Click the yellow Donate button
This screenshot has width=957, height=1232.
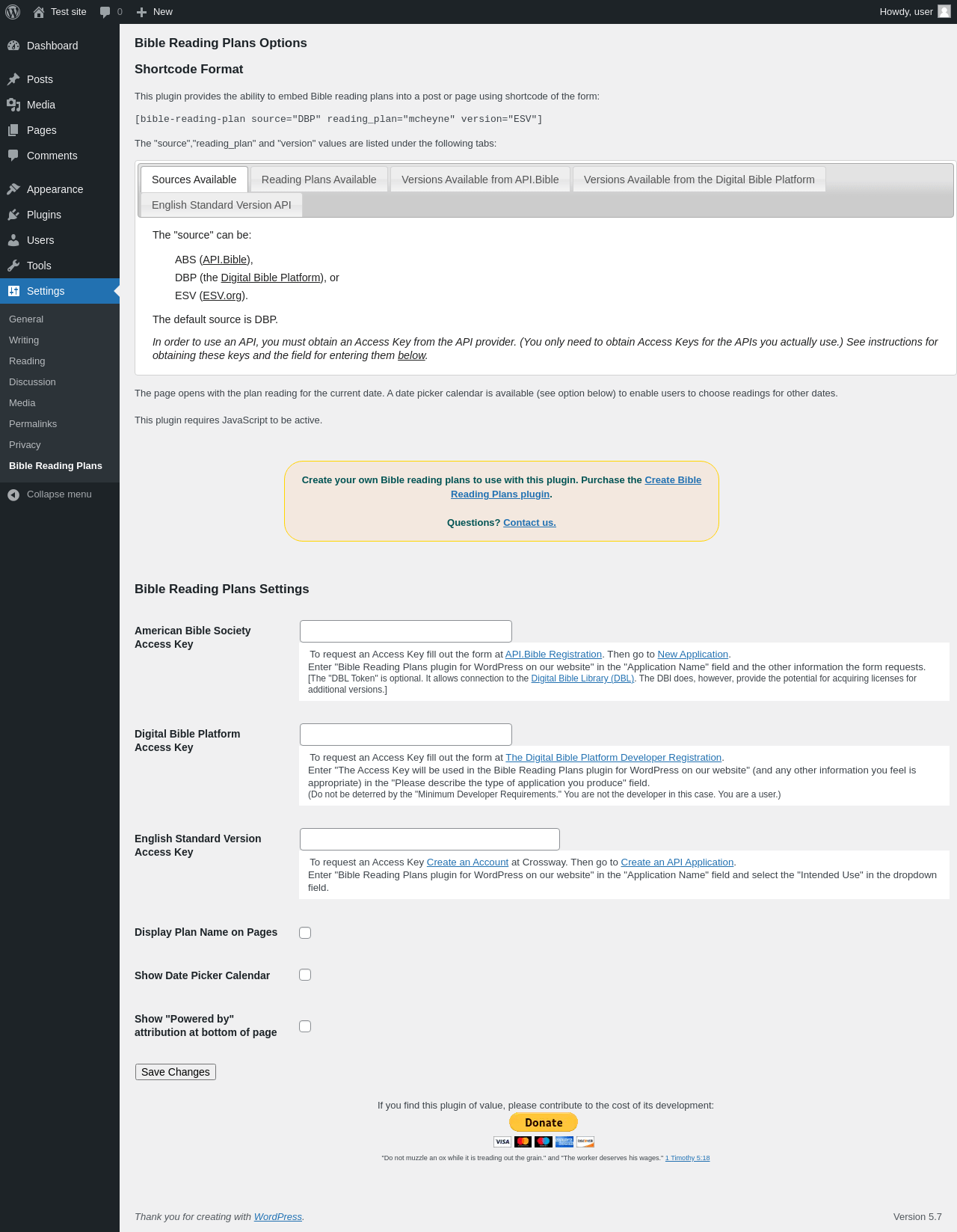(x=544, y=1122)
